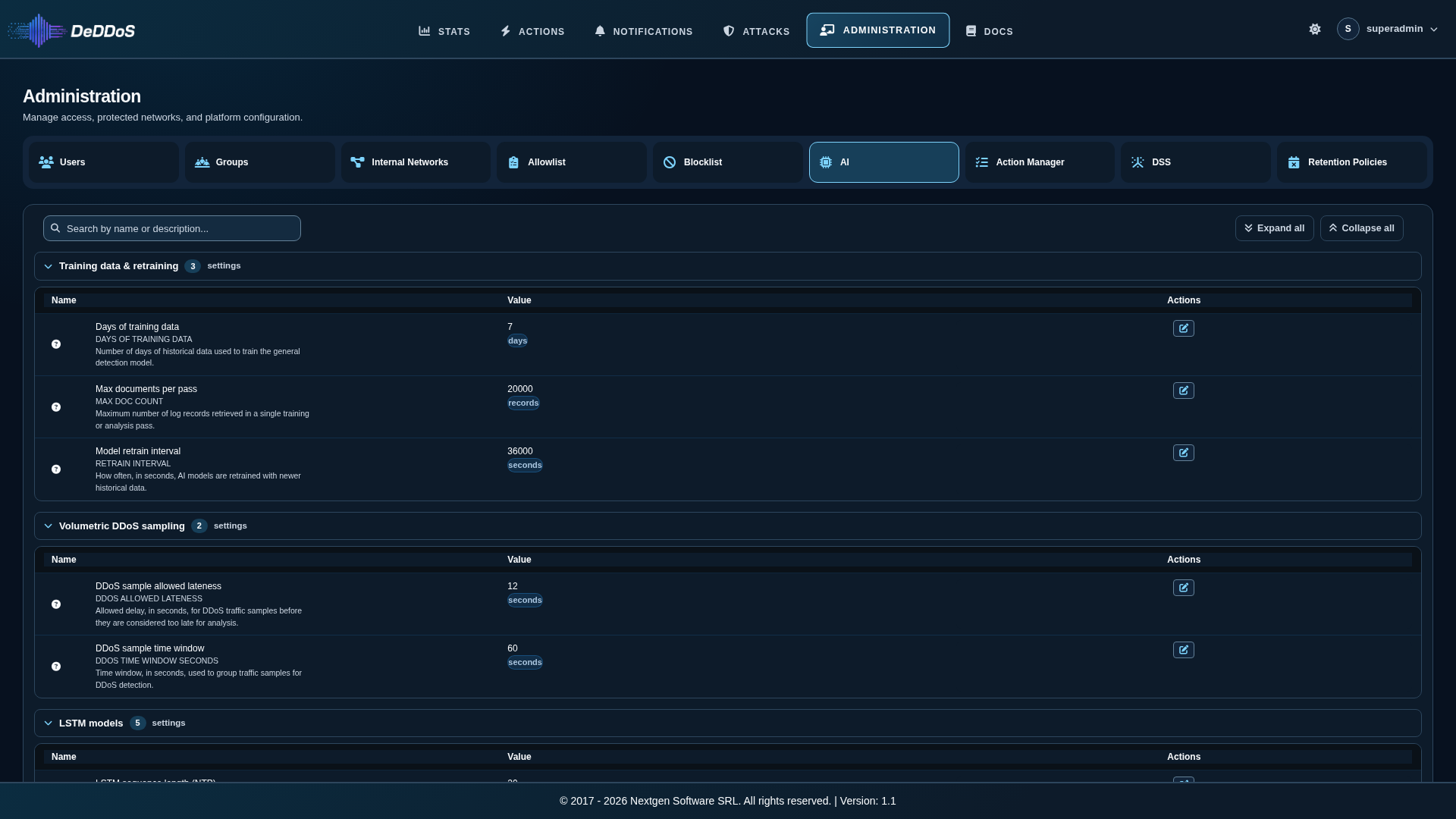
Task: Show help for DDoS sample allowed lateness
Action: pyautogui.click(x=56, y=604)
